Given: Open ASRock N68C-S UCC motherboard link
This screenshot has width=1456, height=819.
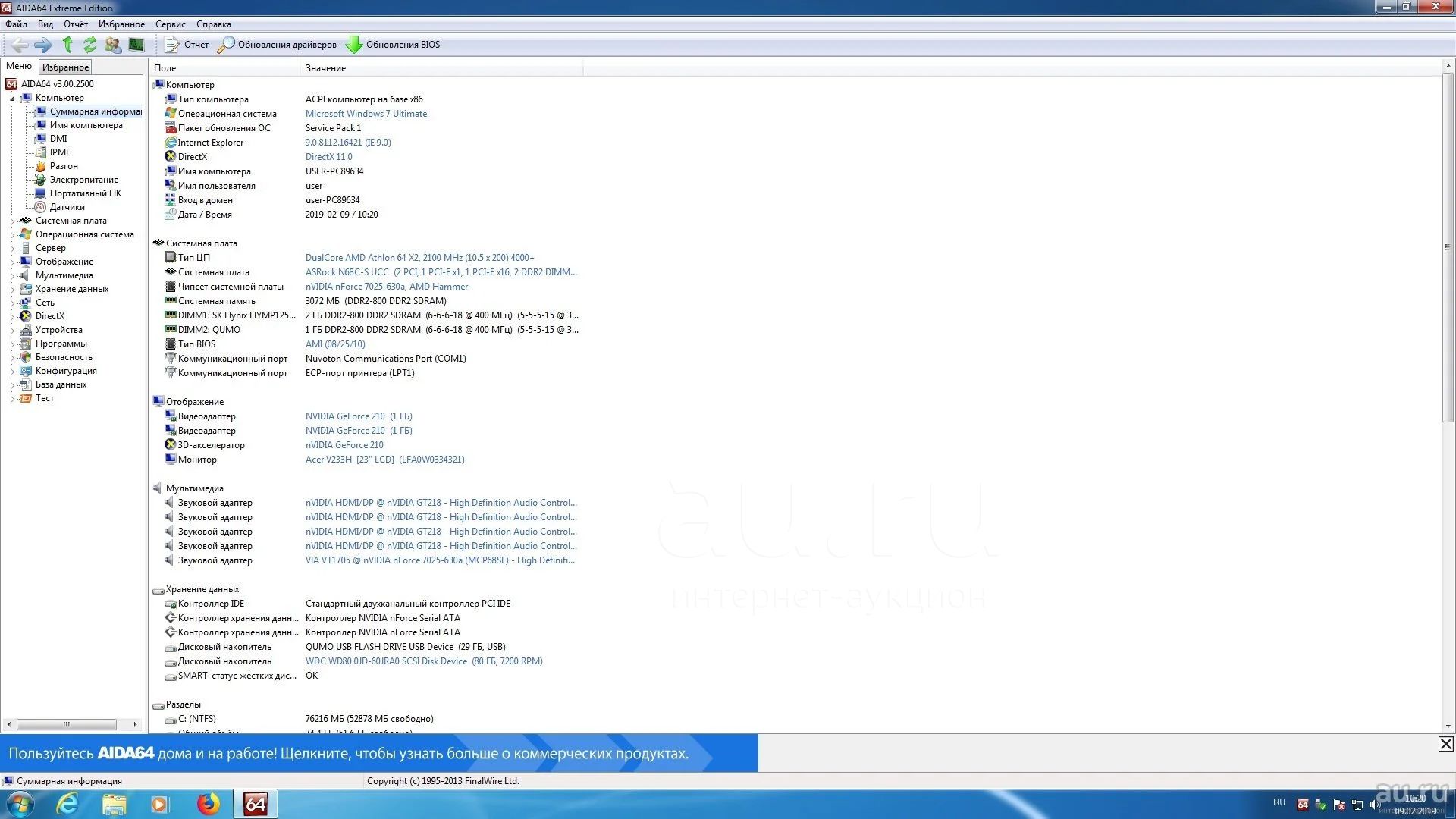Looking at the screenshot, I should pos(441,272).
